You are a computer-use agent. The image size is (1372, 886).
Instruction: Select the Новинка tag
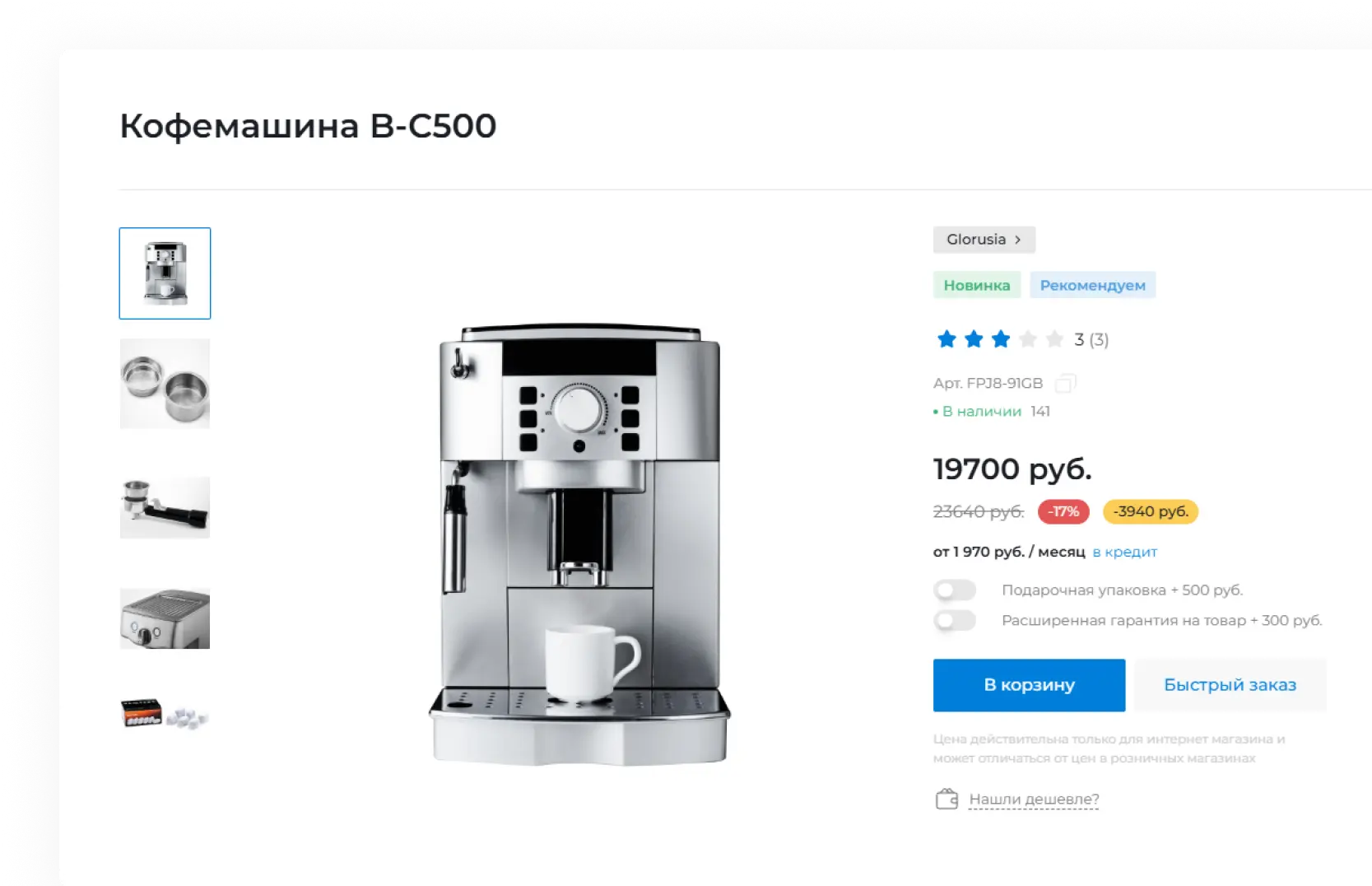click(977, 285)
